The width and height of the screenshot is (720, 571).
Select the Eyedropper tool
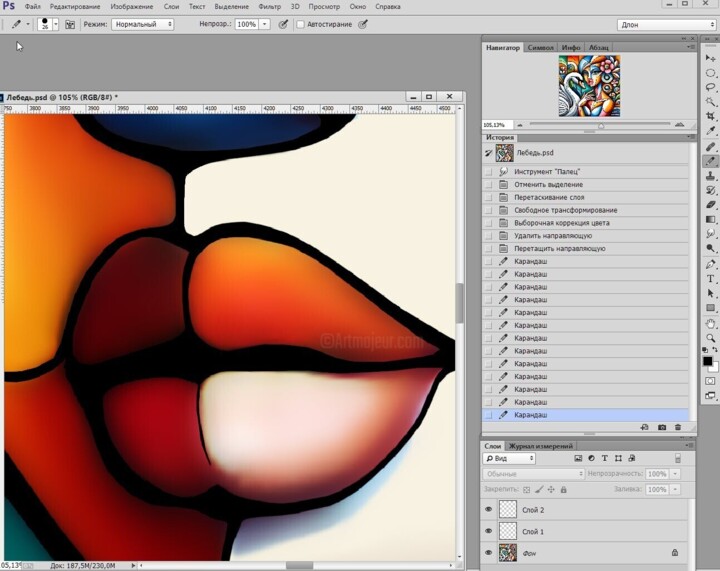pos(710,130)
